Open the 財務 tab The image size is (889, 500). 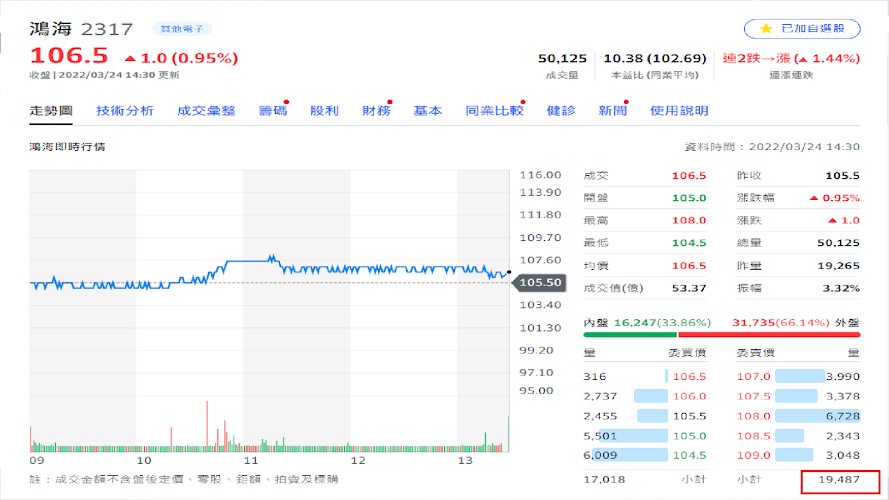376,111
